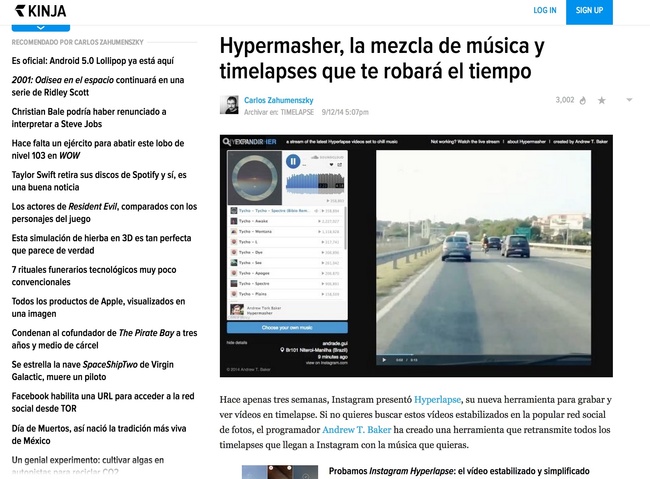
Task: Click the star icon to favorite article
Action: point(601,101)
